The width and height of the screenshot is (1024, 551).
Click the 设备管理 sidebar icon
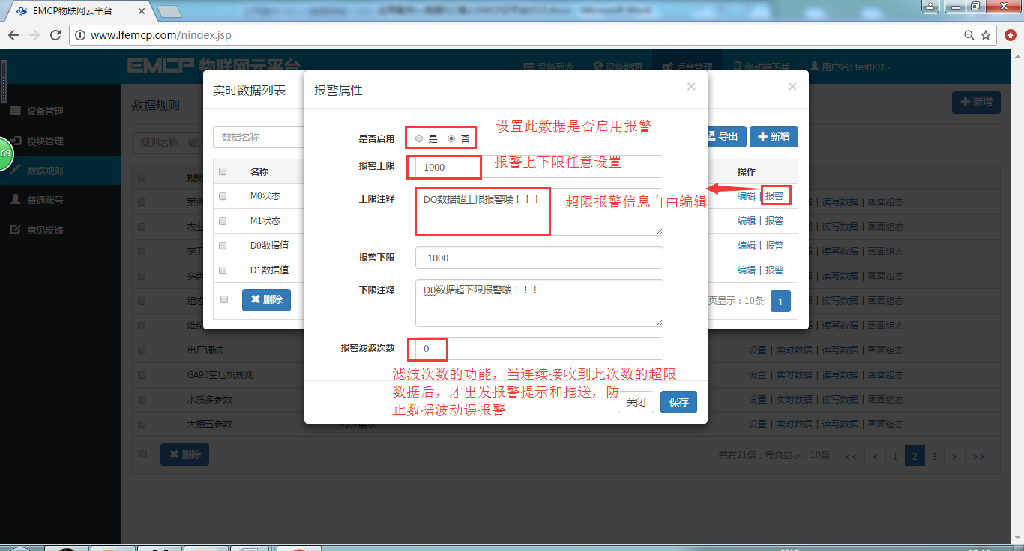[x=15, y=110]
